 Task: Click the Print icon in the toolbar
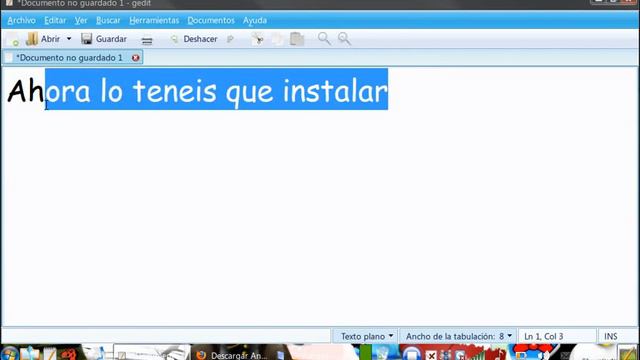(x=147, y=40)
